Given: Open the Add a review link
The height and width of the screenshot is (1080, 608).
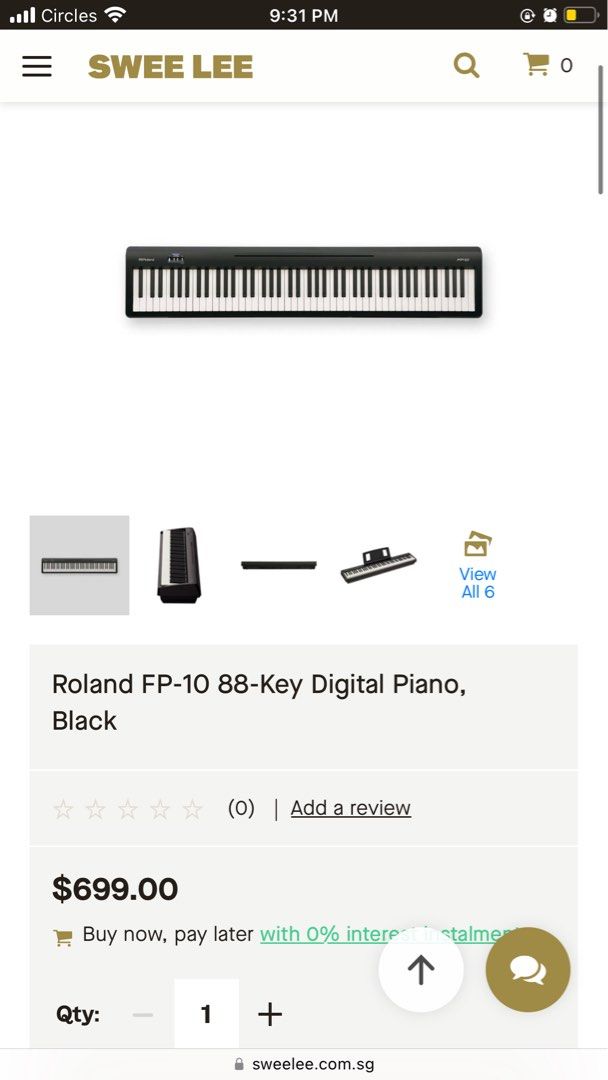Looking at the screenshot, I should click(350, 807).
